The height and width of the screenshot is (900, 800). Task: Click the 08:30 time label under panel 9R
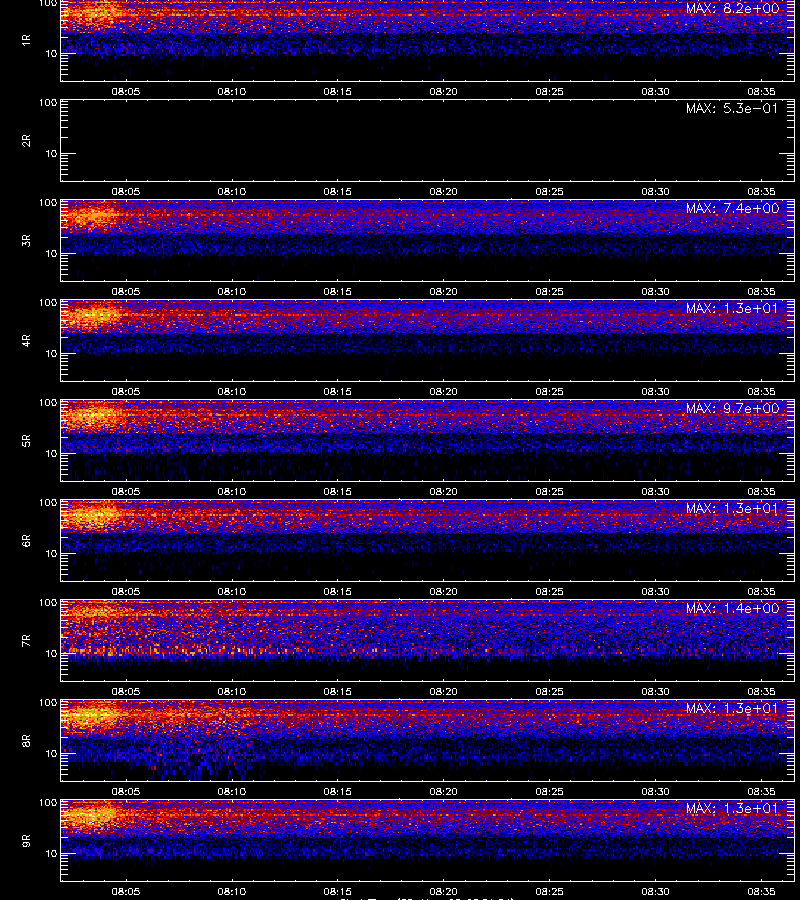point(655,891)
